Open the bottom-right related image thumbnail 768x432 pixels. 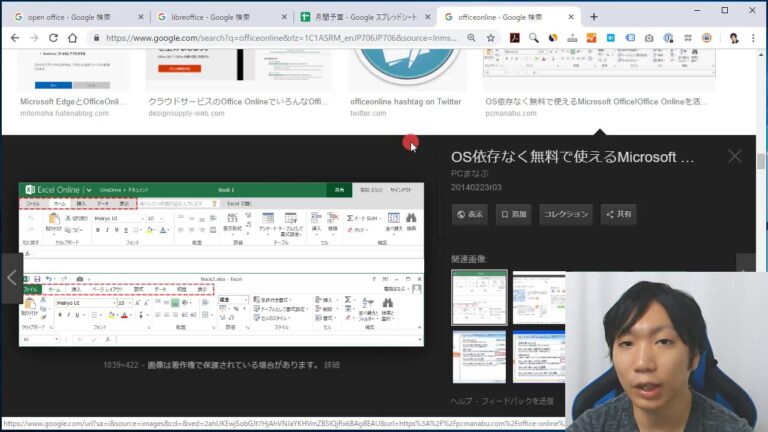[x=539, y=357]
